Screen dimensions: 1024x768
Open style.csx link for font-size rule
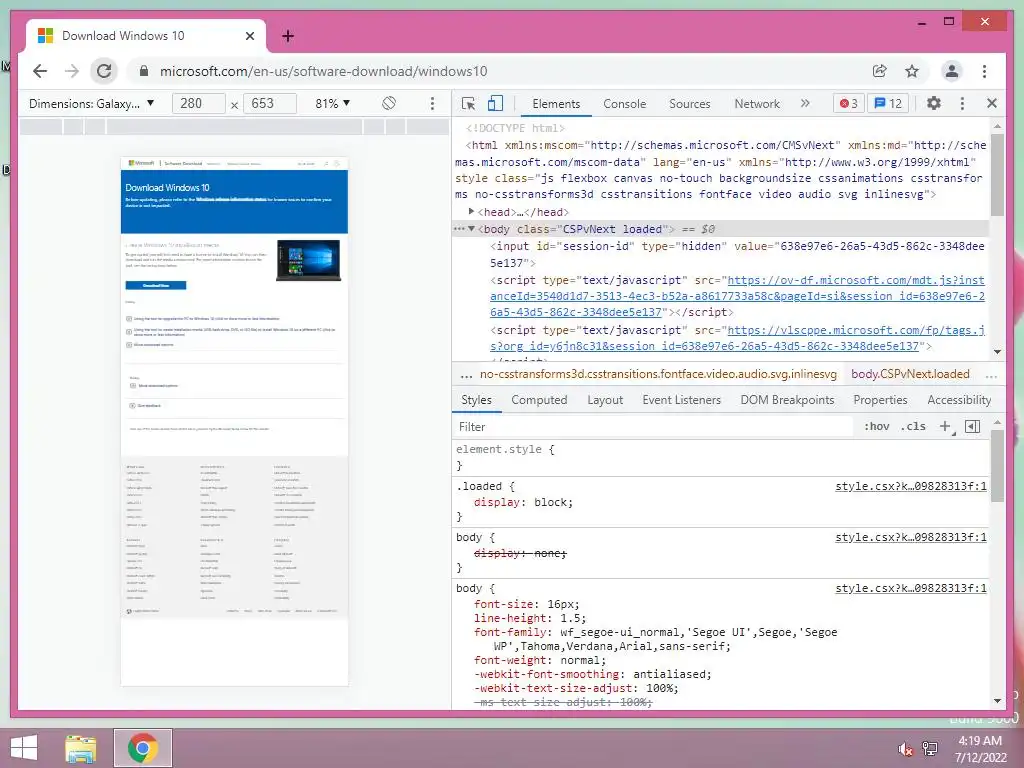pyautogui.click(x=911, y=588)
